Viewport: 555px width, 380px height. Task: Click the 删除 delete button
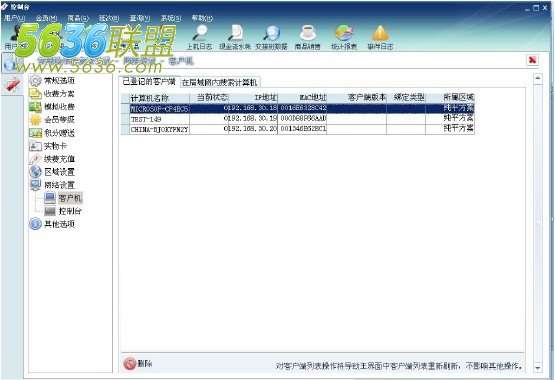(x=138, y=363)
